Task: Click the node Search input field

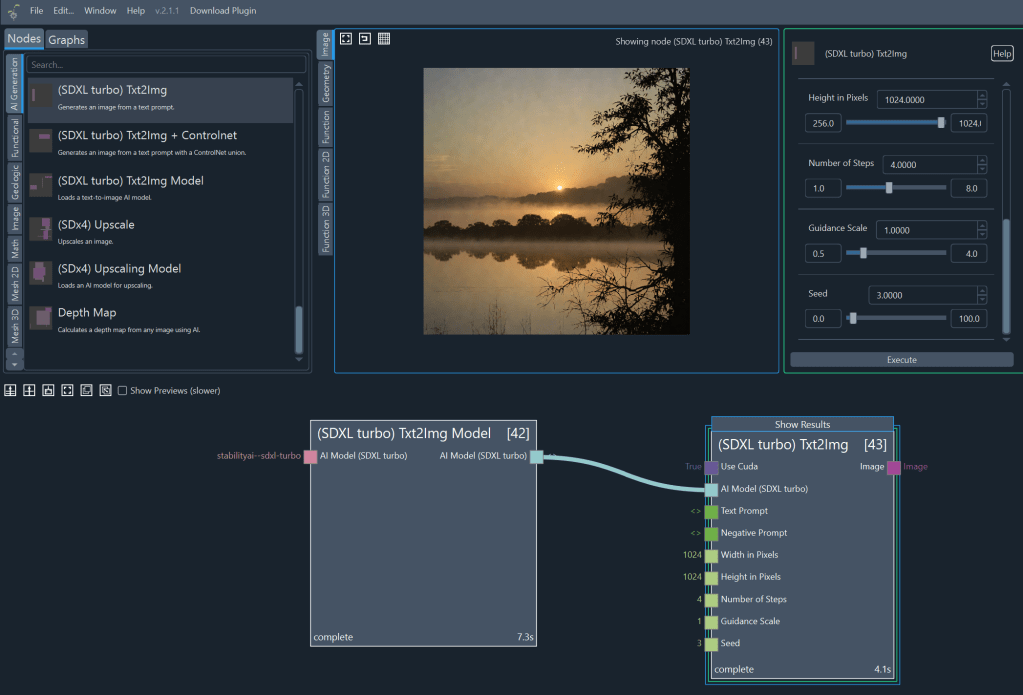Action: tap(166, 65)
